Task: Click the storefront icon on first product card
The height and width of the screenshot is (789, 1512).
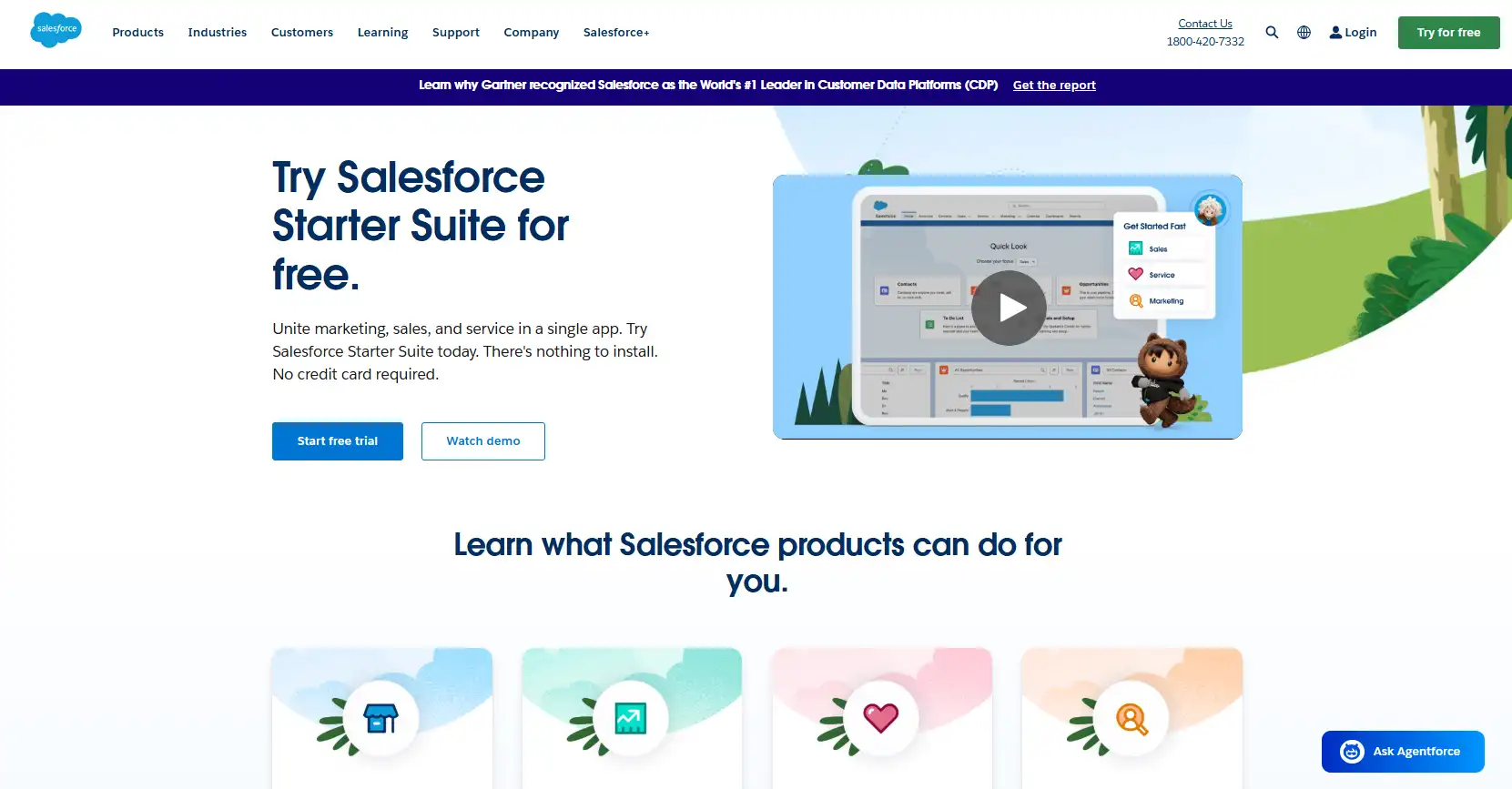Action: point(381,718)
